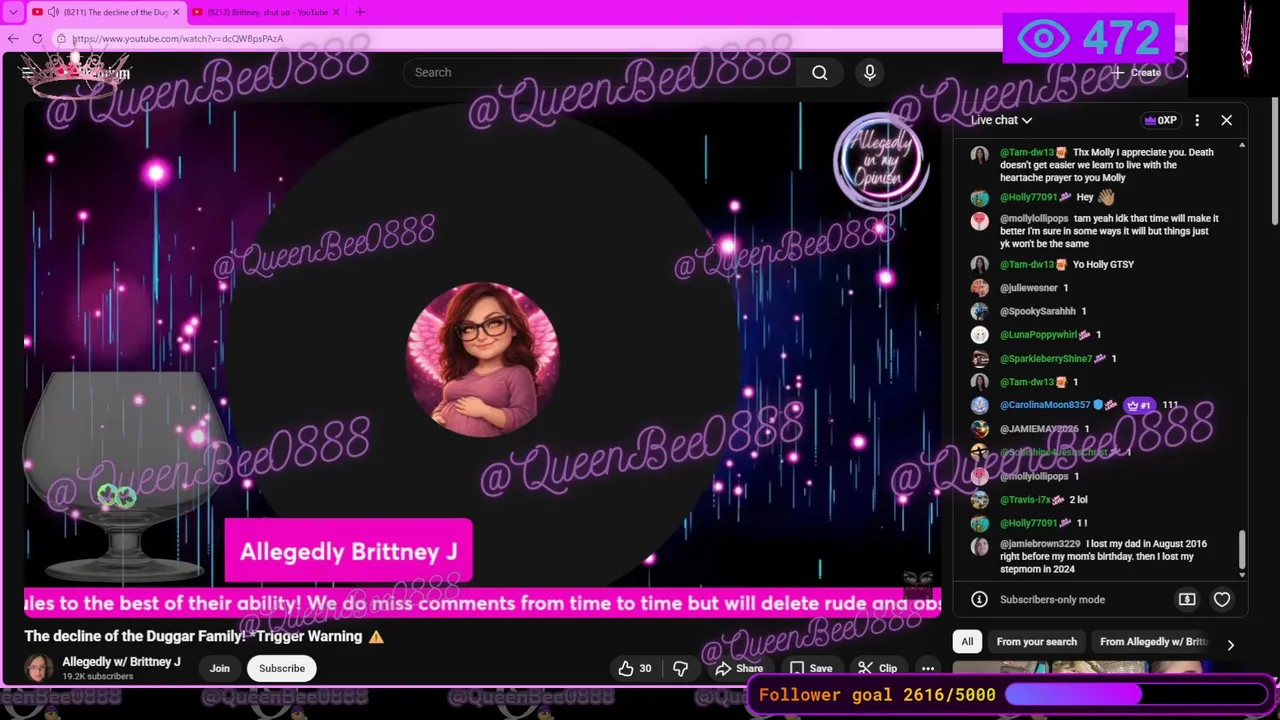Create a Clip with scissors button
Viewport: 1280px width, 720px height.
point(877,668)
